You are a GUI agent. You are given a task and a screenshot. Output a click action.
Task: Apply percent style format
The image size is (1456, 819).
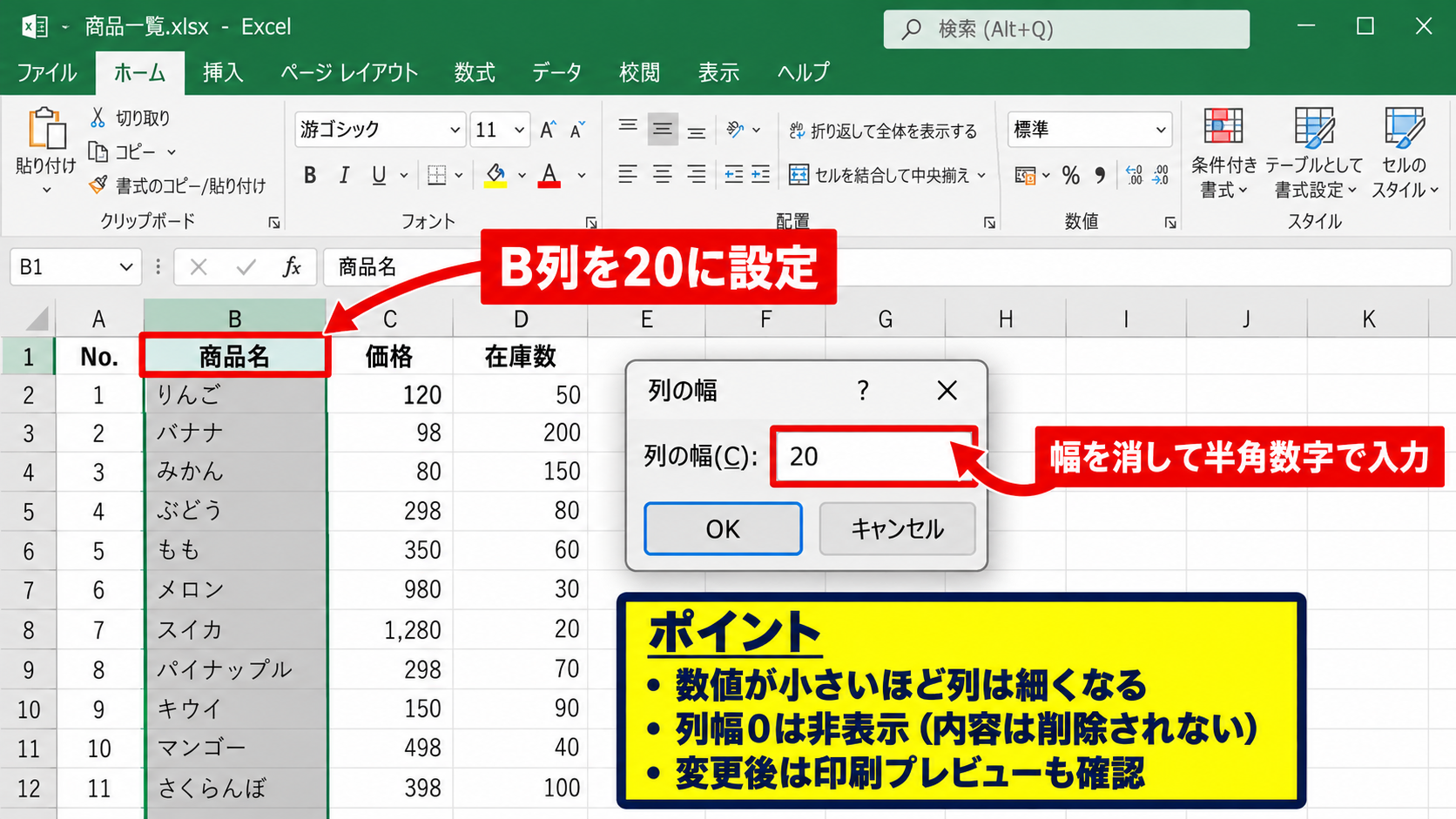pyautogui.click(x=1071, y=176)
